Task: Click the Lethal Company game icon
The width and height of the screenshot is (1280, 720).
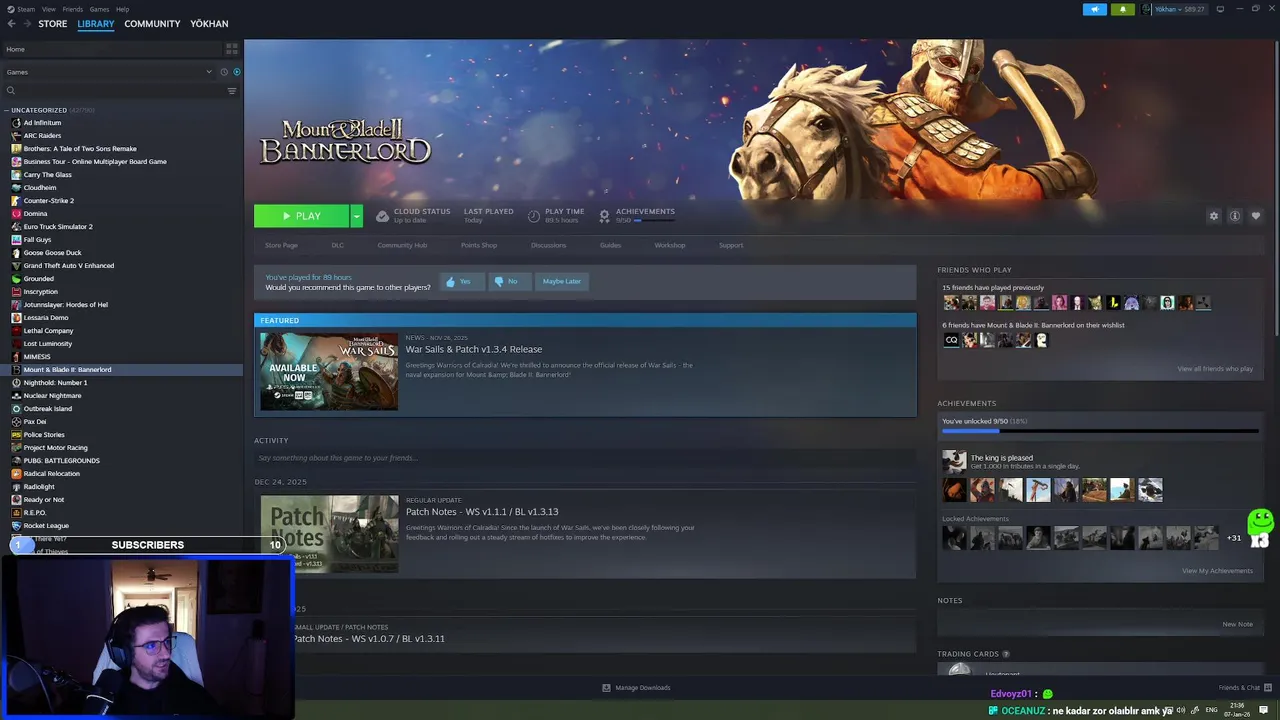Action: (x=16, y=331)
